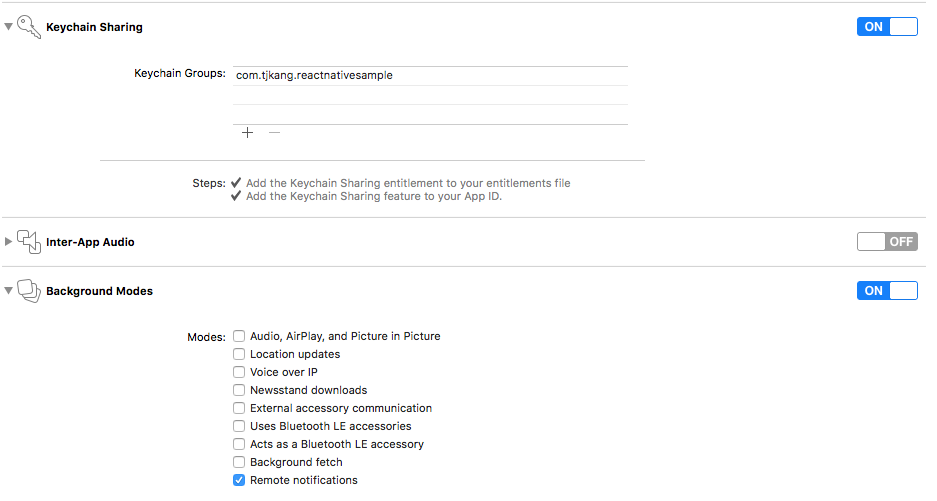Image resolution: width=937 pixels, height=501 pixels.
Task: Remove keychain group with minus button
Action: pos(274,133)
